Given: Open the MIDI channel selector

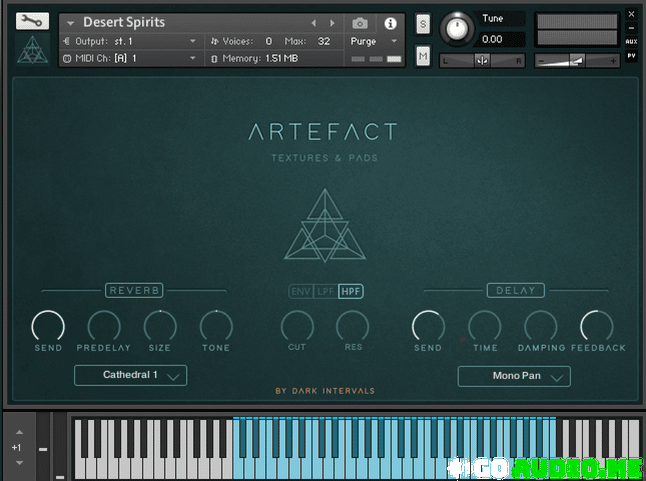Looking at the screenshot, I should [x=130, y=58].
